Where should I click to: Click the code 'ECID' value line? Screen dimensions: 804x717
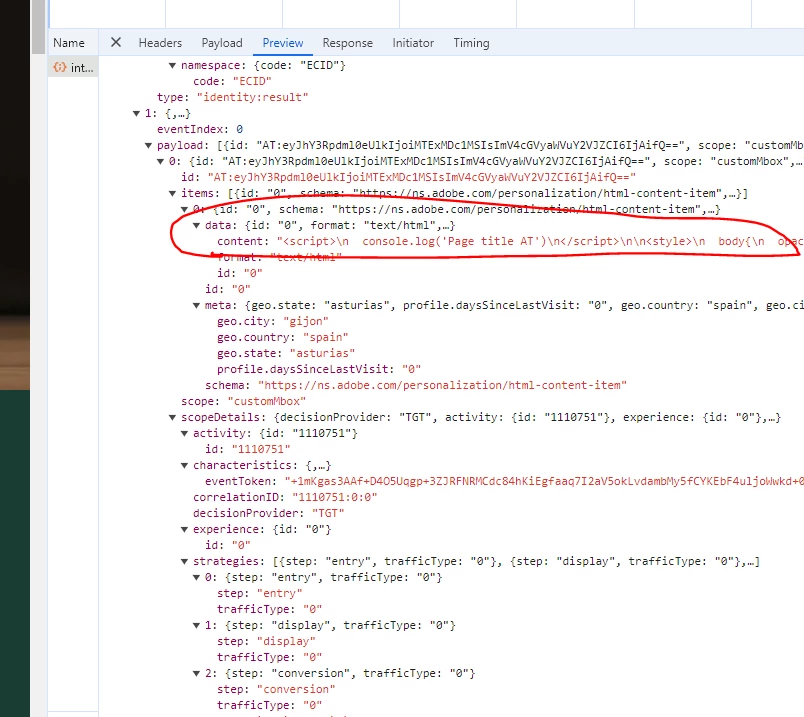[x=232, y=82]
